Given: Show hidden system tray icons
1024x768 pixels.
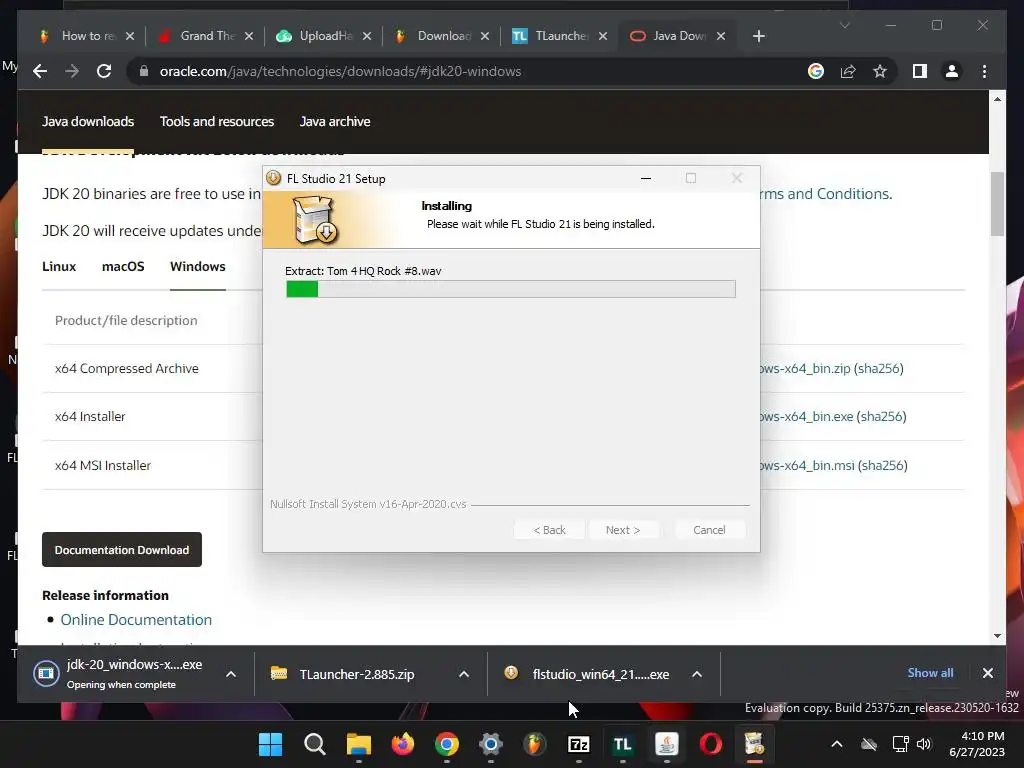Looking at the screenshot, I should coord(837,744).
